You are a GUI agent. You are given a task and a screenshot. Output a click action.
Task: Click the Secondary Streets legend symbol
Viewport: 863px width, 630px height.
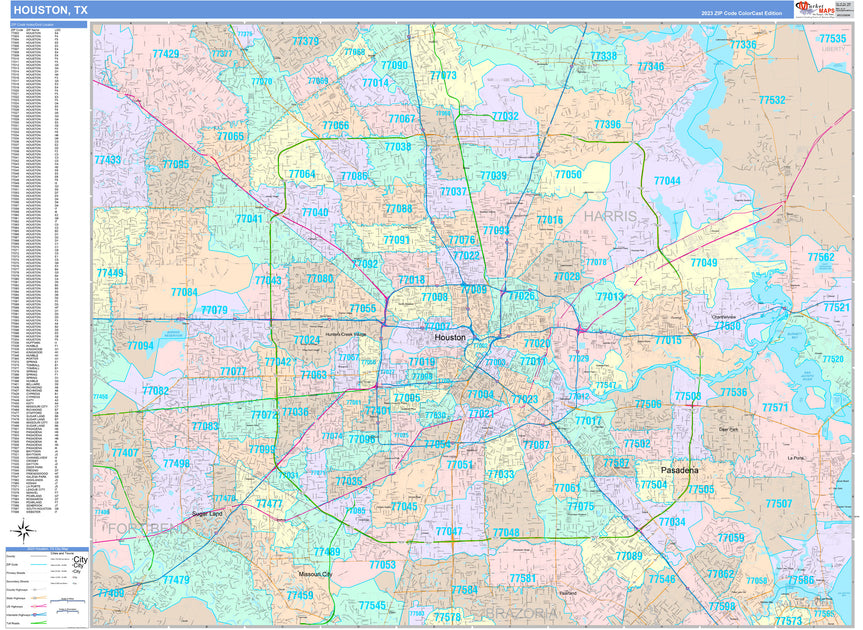point(37,582)
